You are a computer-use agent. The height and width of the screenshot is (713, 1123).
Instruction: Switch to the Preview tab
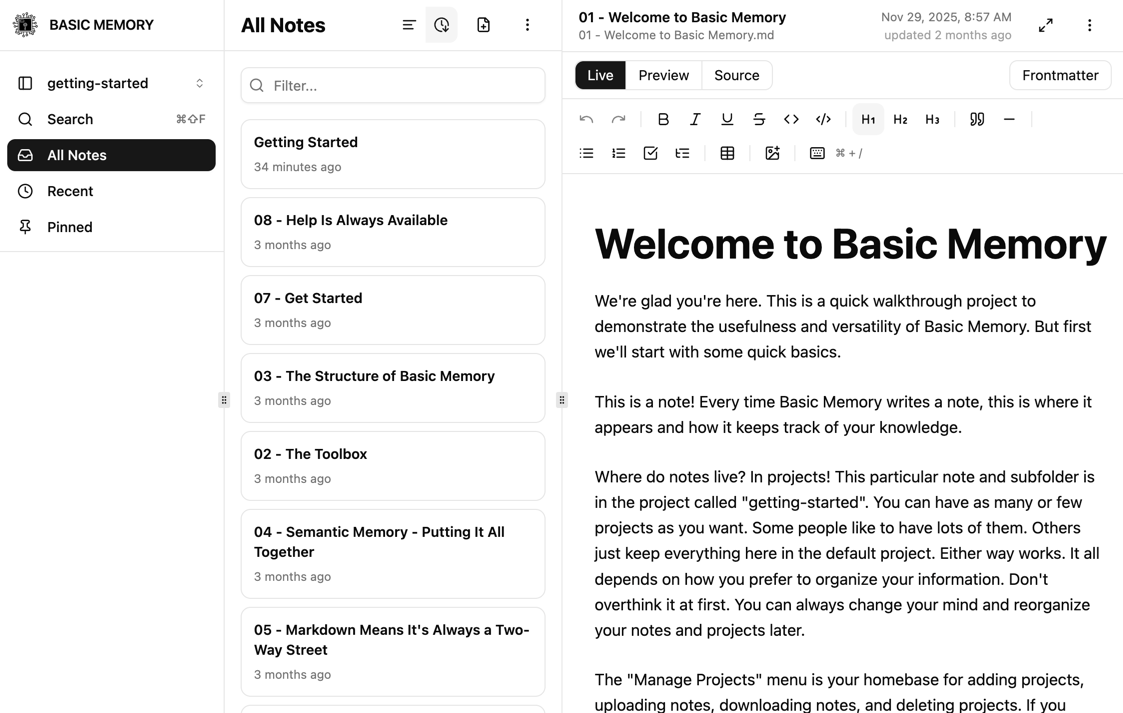point(663,75)
